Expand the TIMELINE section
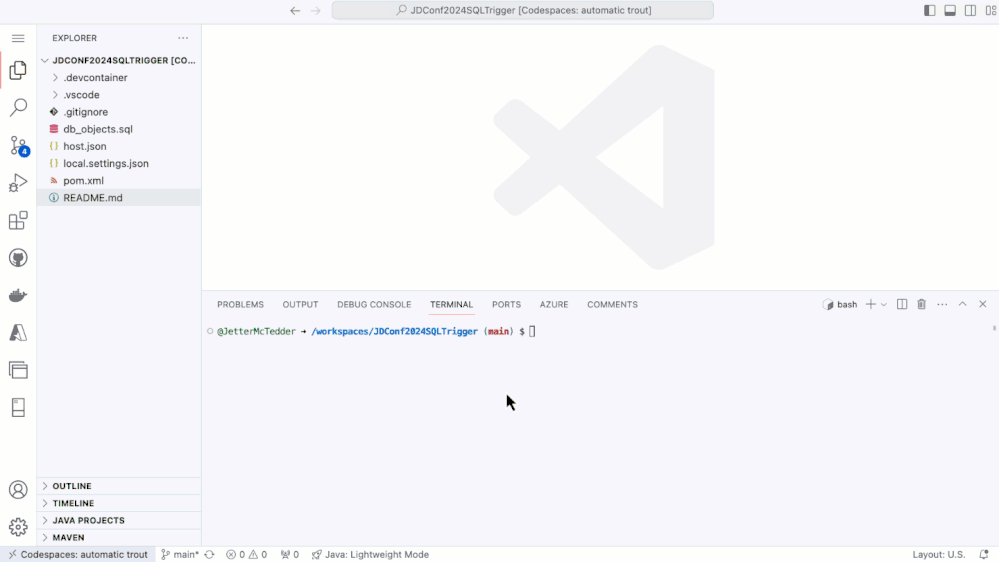 pyautogui.click(x=119, y=503)
